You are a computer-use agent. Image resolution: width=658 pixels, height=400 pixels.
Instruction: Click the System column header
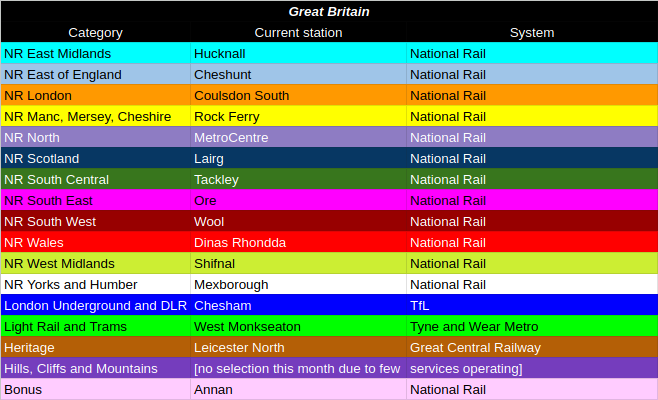(531, 32)
